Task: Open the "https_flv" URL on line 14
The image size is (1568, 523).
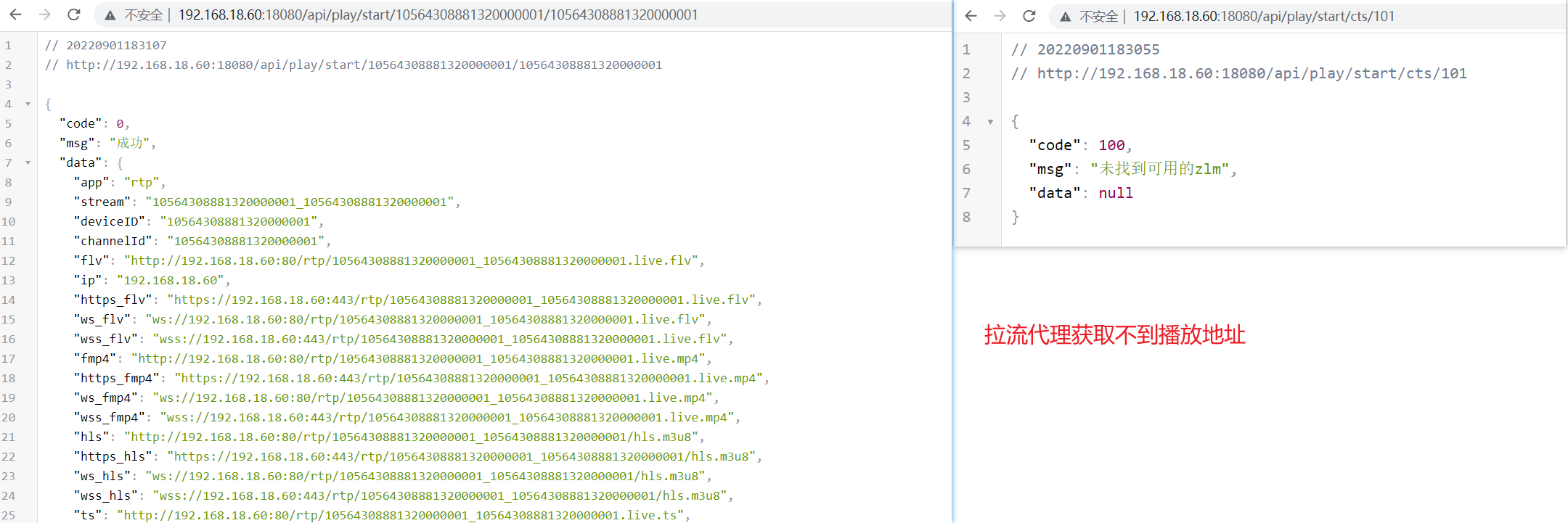Action: [462, 300]
